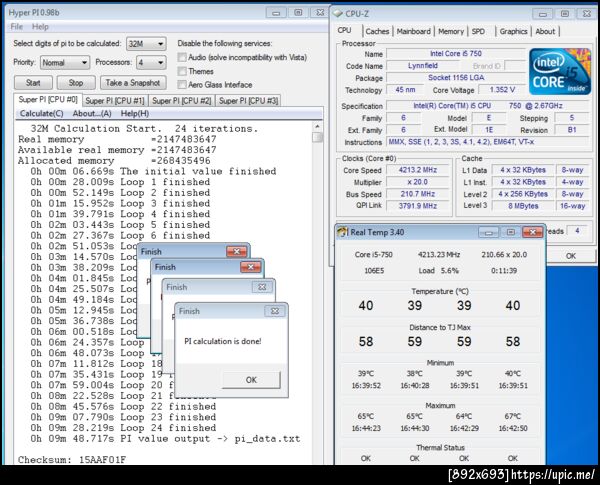Click the Instructions field MMX, SSE list
Image resolution: width=600 pixels, height=485 pixels.
tap(488, 142)
